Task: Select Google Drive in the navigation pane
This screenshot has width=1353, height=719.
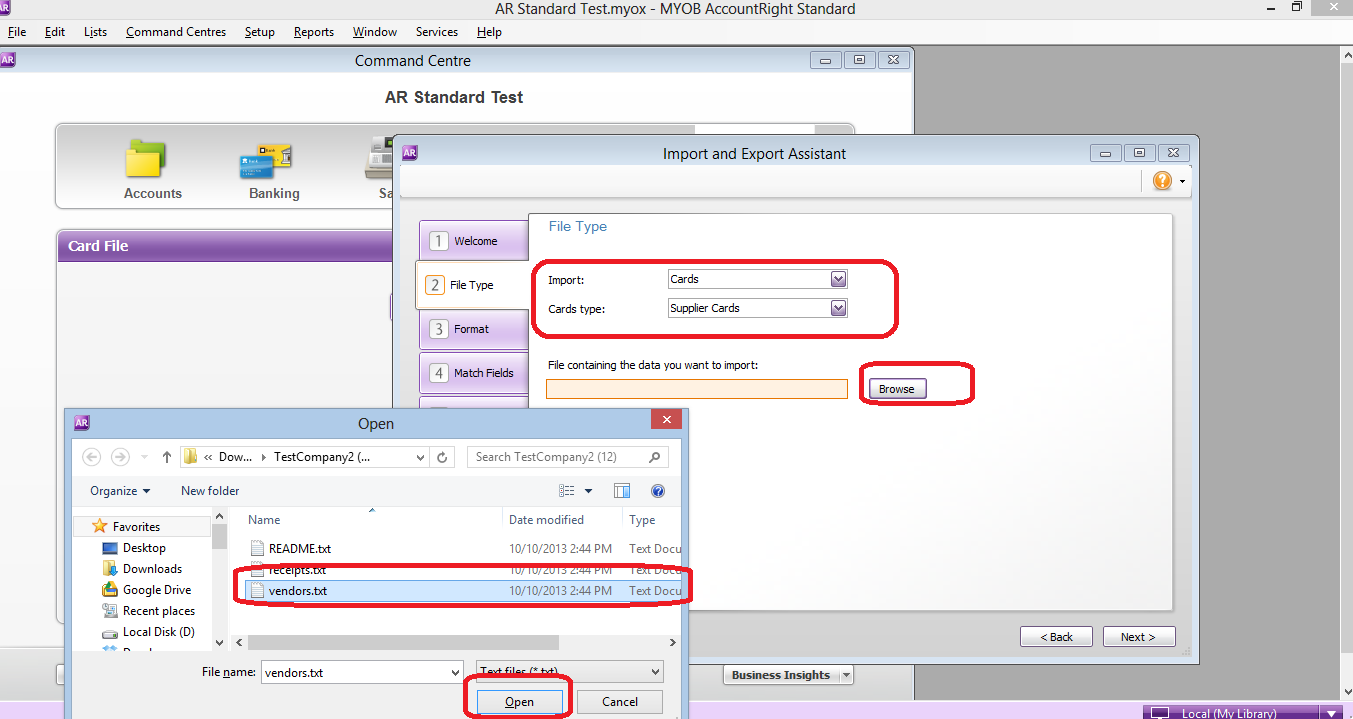Action: [x=146, y=590]
